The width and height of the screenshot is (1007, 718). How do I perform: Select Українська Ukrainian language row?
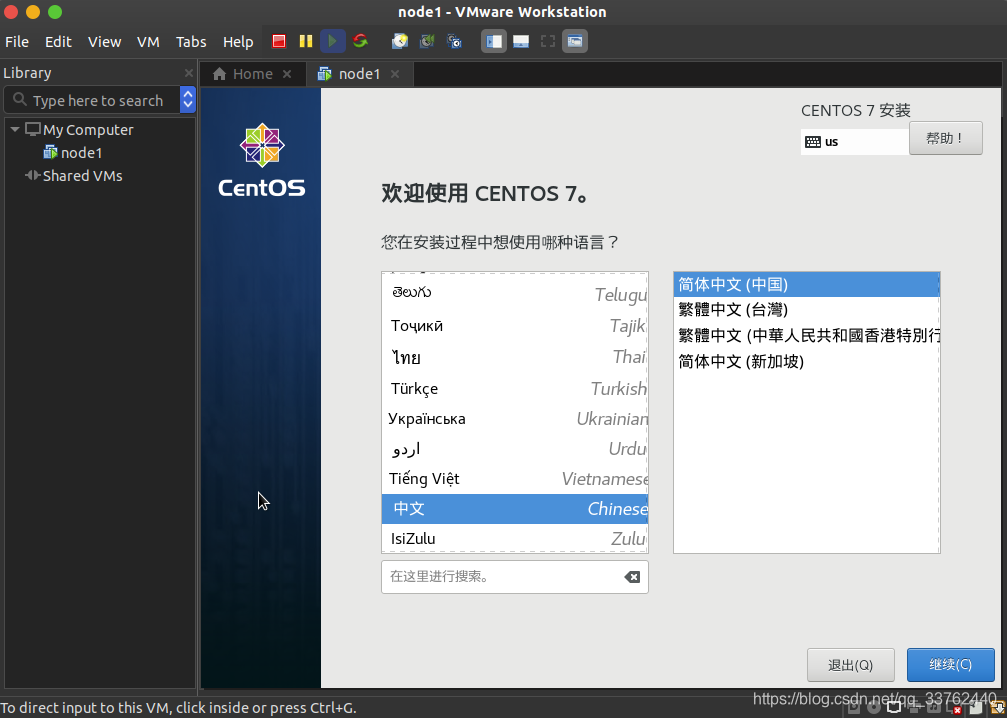pyautogui.click(x=515, y=419)
